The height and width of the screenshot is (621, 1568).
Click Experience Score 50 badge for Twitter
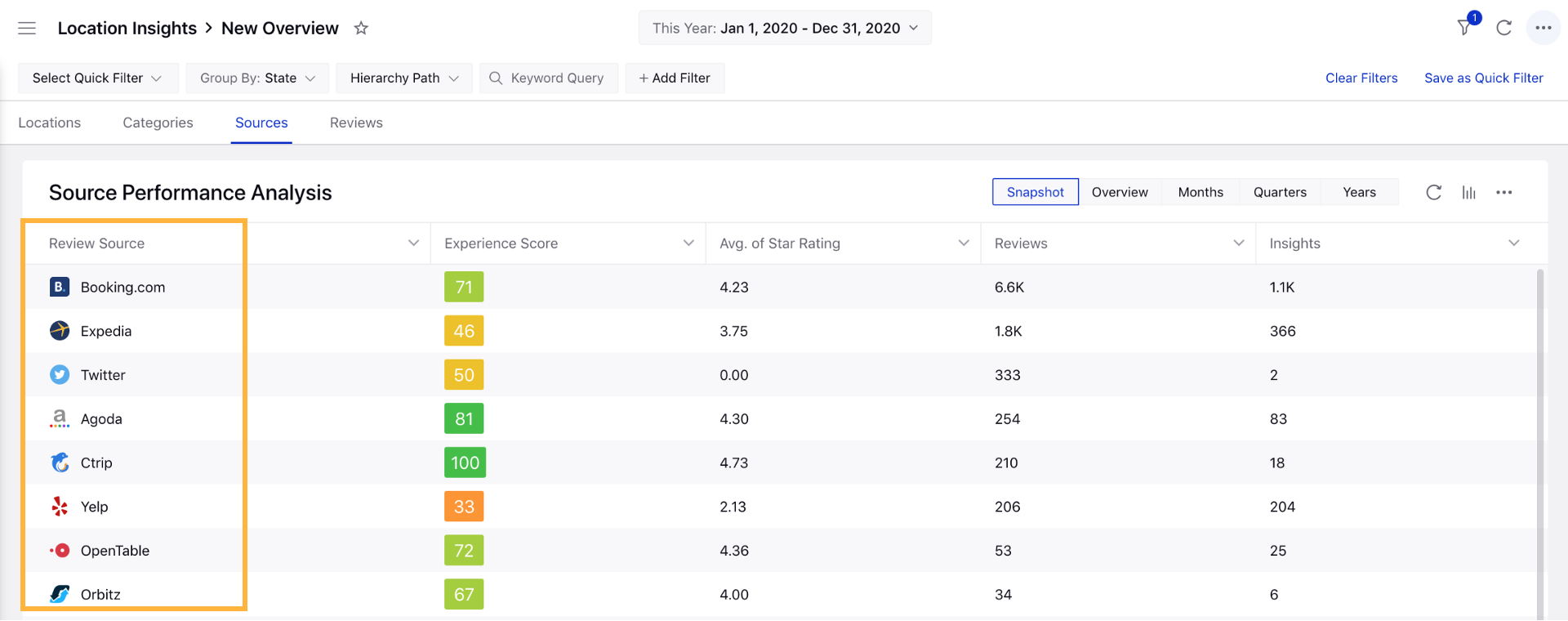pyautogui.click(x=464, y=375)
